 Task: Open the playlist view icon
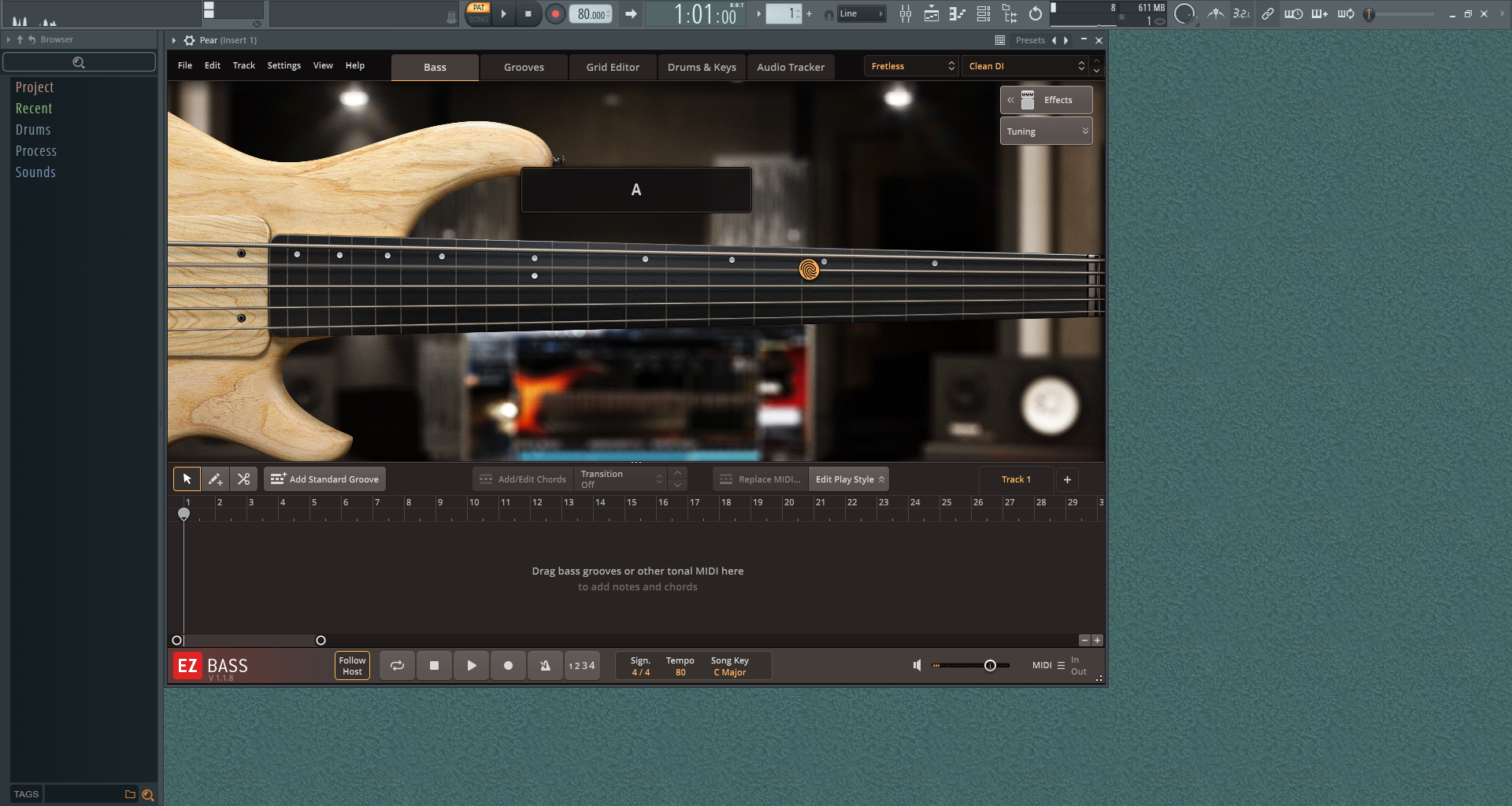(932, 13)
